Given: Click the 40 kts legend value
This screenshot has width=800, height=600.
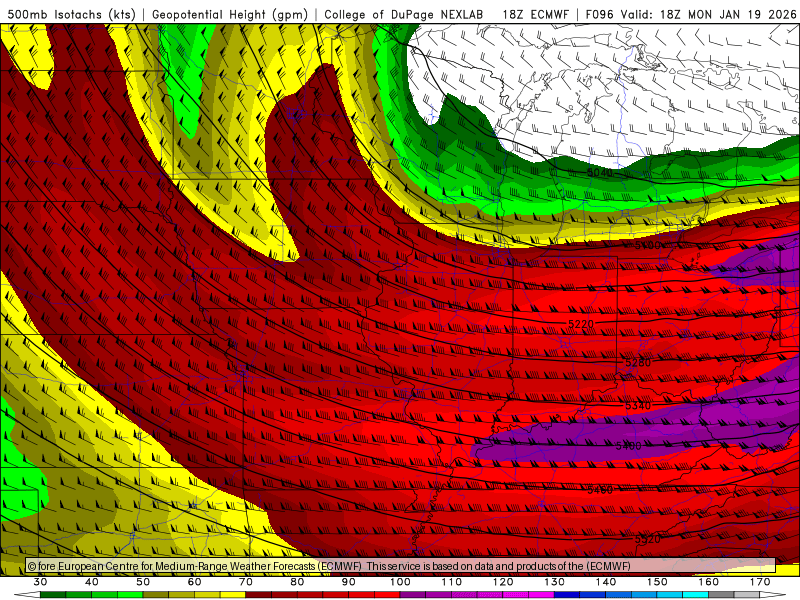Looking at the screenshot, I should 92,582.
